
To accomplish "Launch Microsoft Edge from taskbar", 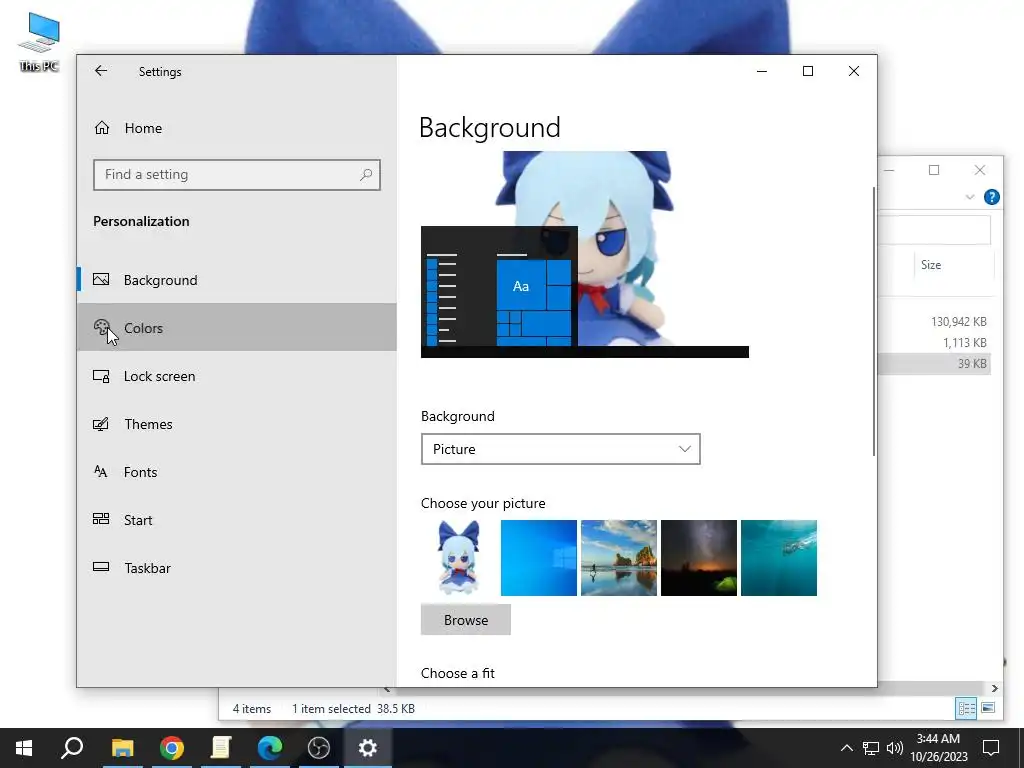I will tap(270, 748).
